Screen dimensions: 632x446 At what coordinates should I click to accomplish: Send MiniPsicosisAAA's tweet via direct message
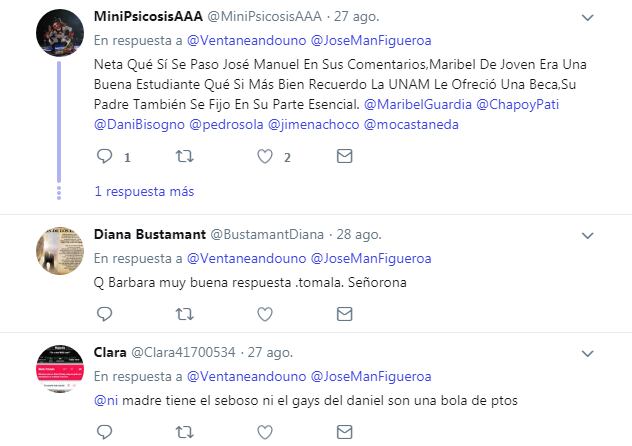click(x=345, y=156)
